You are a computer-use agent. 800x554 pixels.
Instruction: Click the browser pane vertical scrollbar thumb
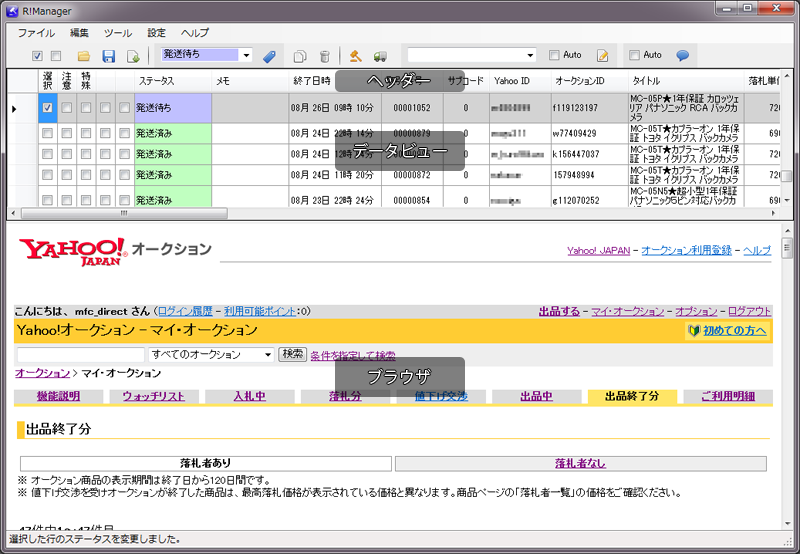(x=786, y=248)
